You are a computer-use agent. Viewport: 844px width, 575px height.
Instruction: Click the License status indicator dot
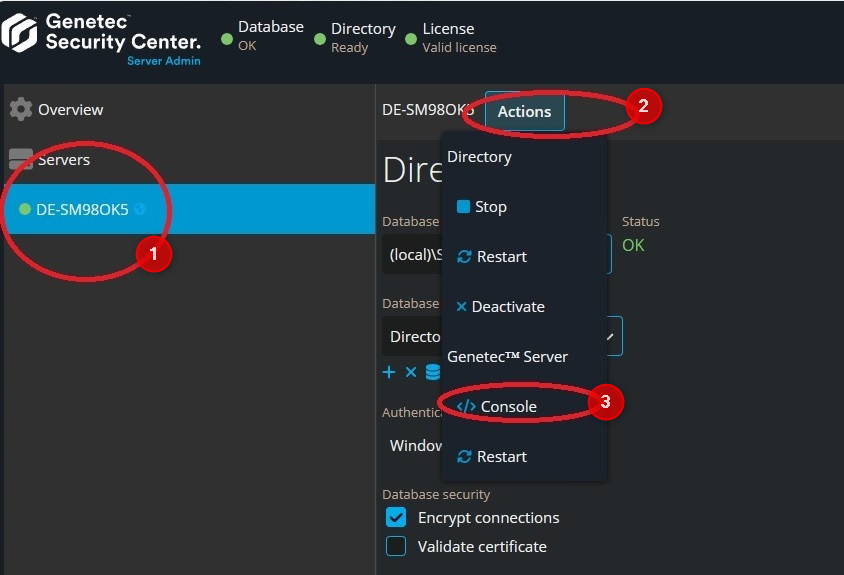pyautogui.click(x=411, y=39)
